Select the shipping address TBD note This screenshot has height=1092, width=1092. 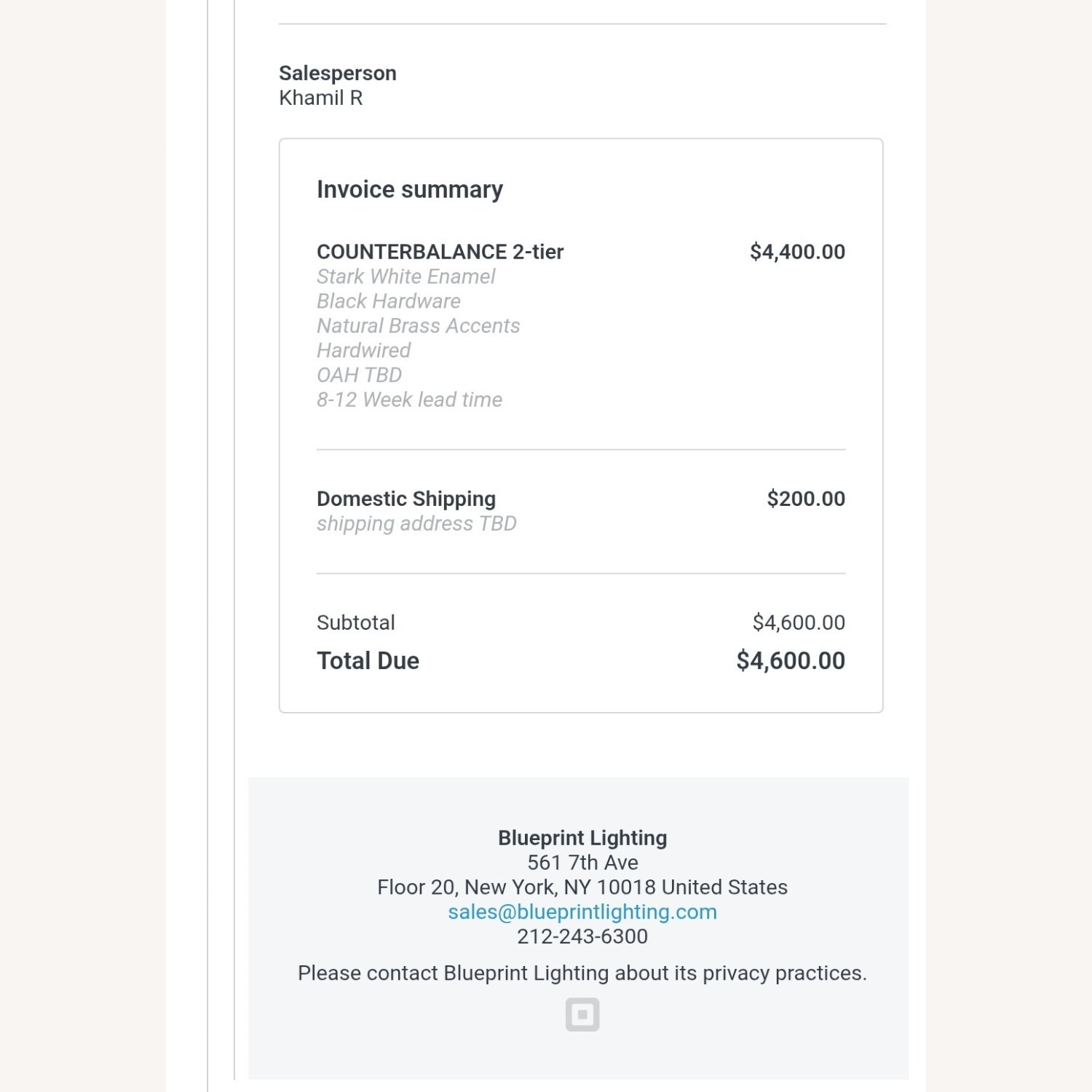416,523
